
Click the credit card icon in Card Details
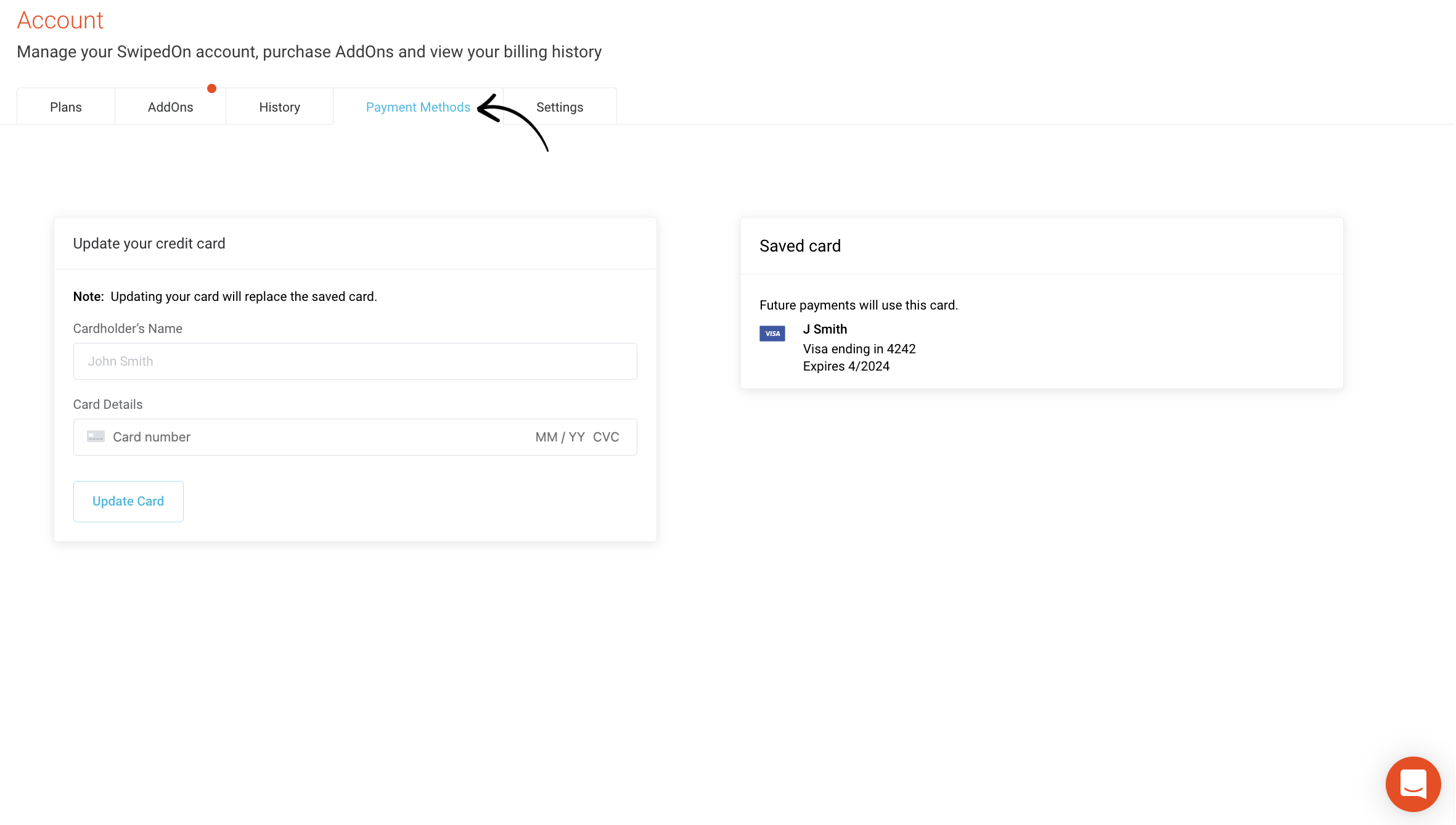tap(96, 437)
